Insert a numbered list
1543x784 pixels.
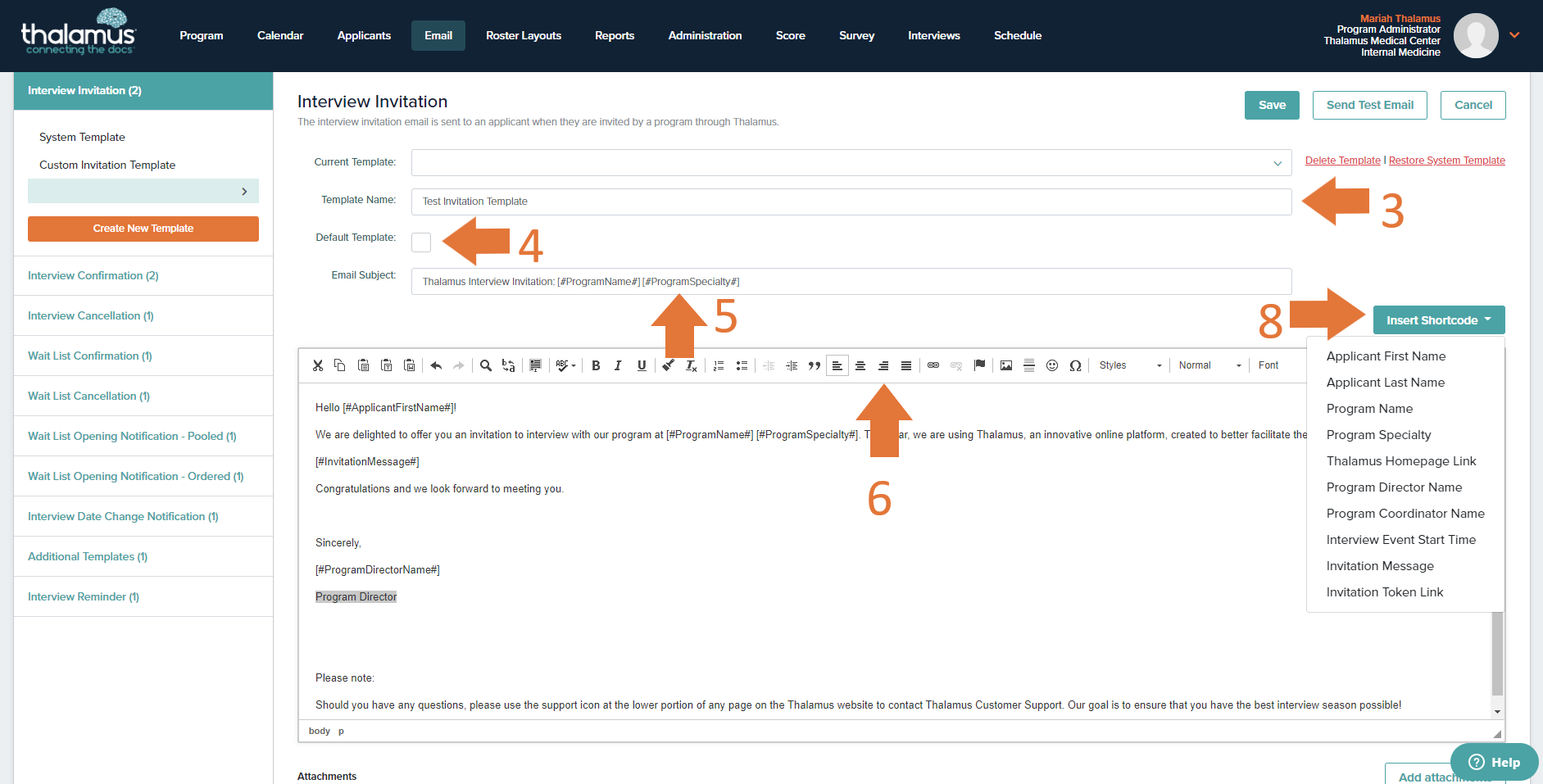(x=719, y=365)
